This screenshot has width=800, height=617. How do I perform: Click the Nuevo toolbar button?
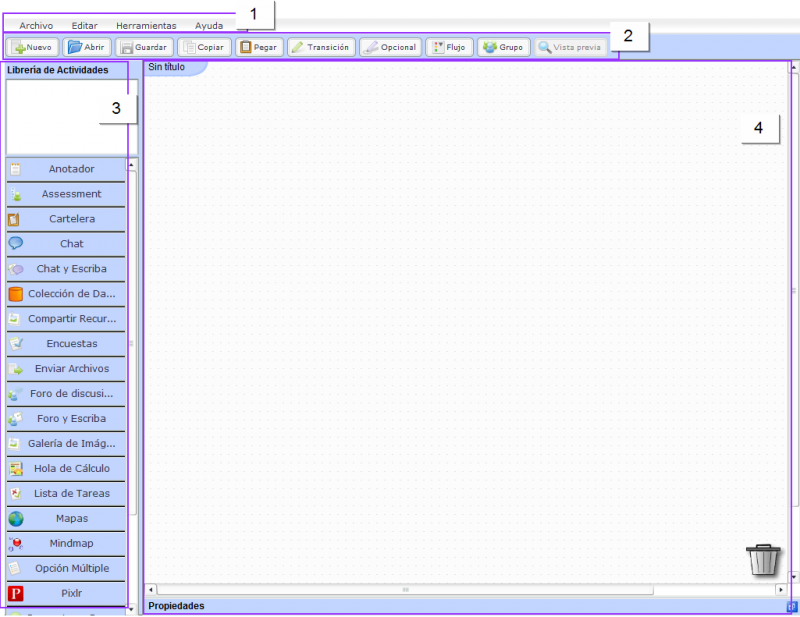33,47
